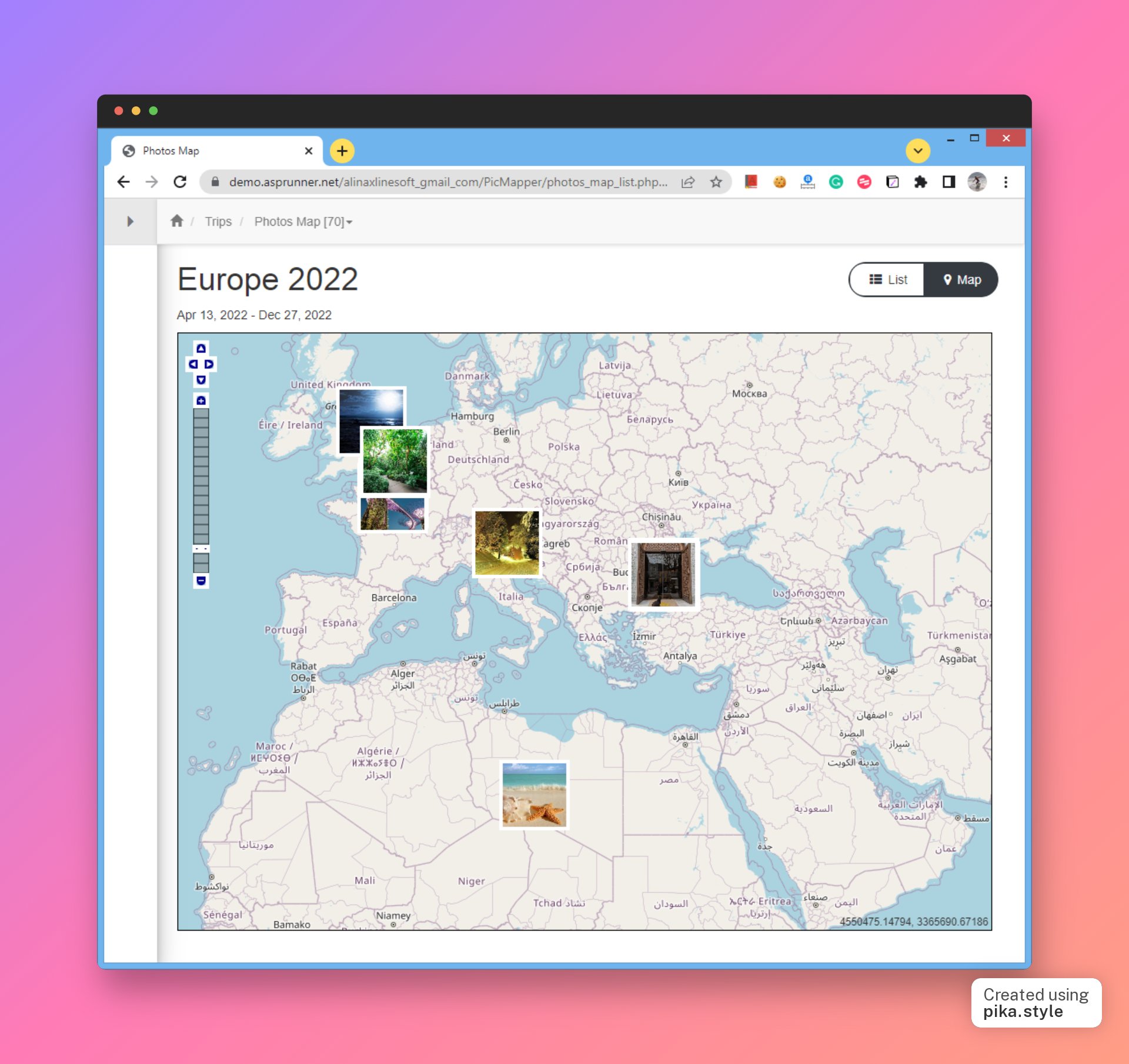Open the browser extensions puzzle icon
Screen dimensions: 1129x1064
(920, 182)
